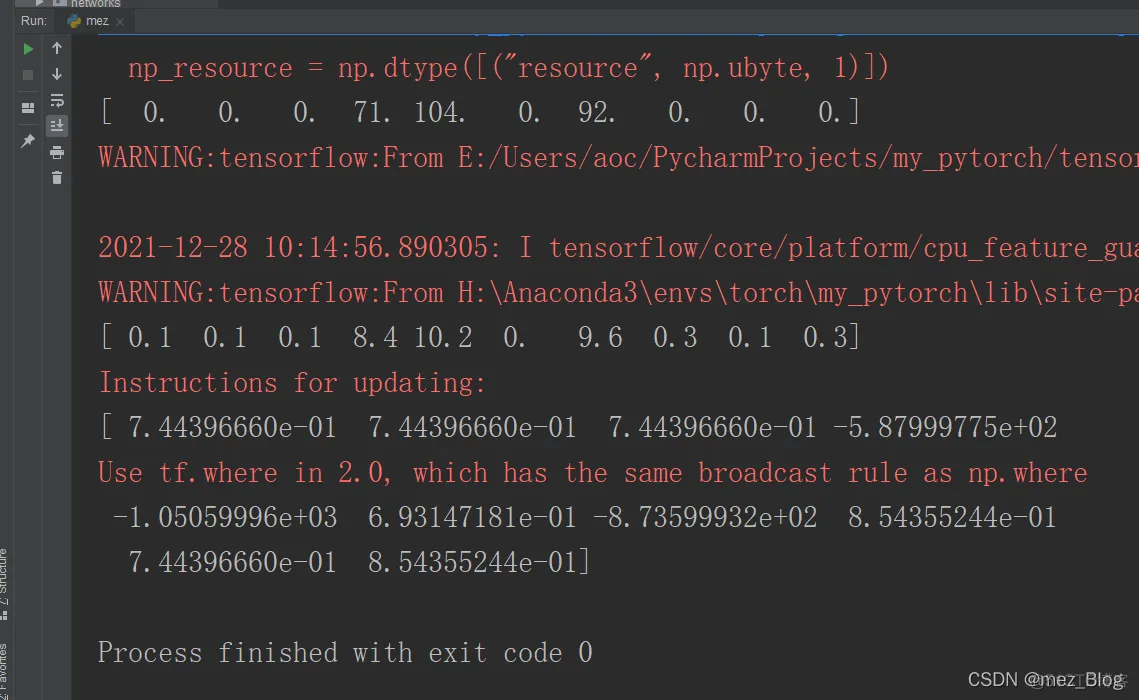Toggle scroll to end of output
The width and height of the screenshot is (1139, 700).
pyautogui.click(x=57, y=126)
